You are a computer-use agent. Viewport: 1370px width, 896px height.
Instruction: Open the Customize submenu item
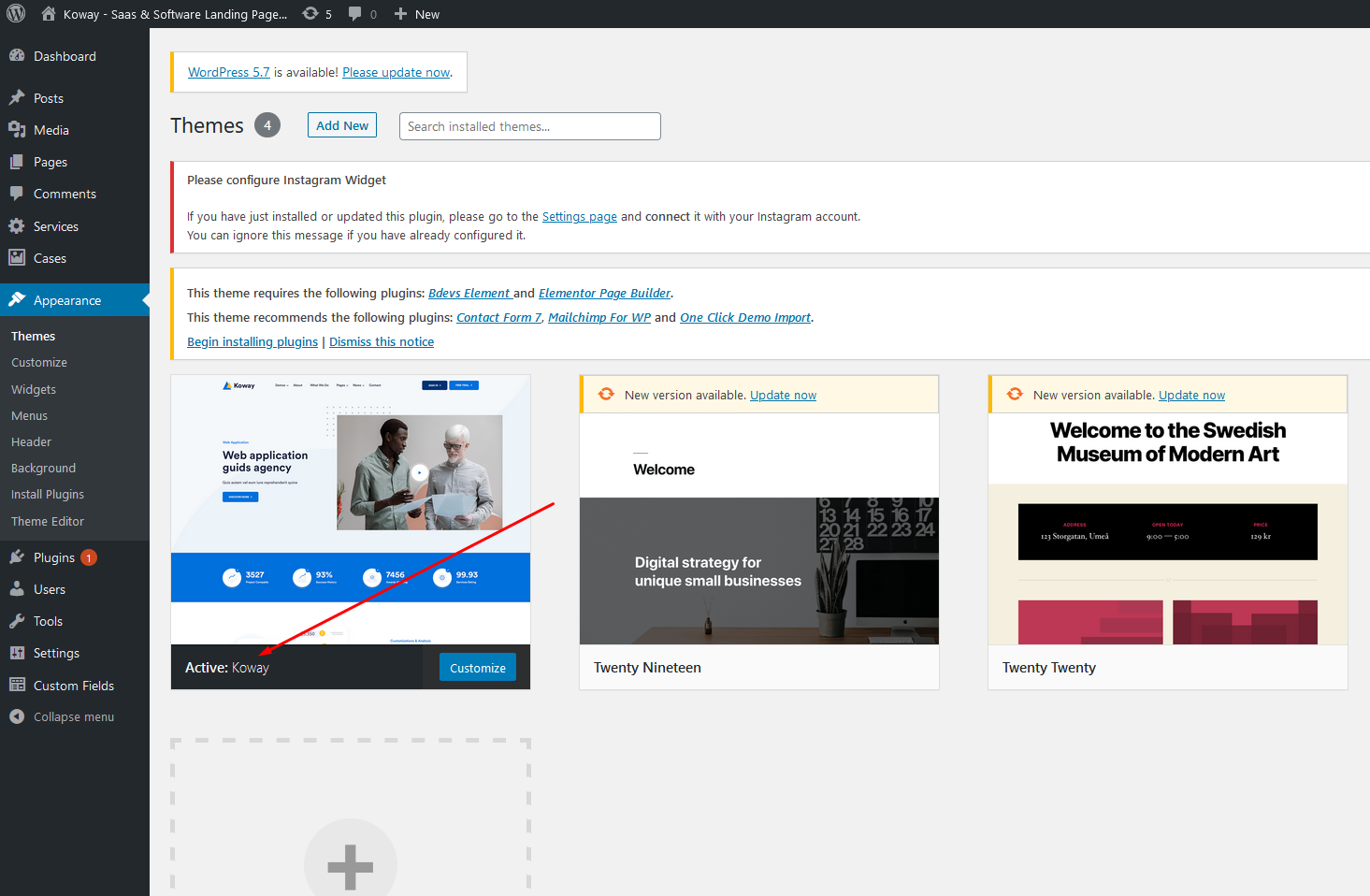point(39,362)
